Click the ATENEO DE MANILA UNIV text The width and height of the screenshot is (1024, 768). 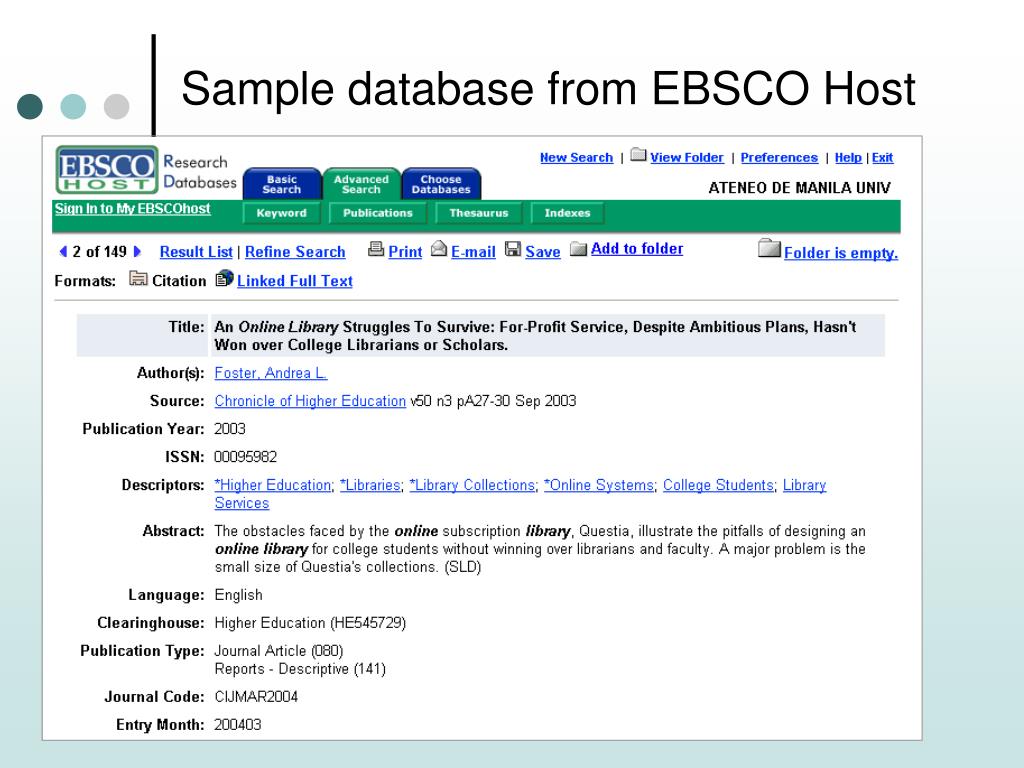[x=799, y=188]
